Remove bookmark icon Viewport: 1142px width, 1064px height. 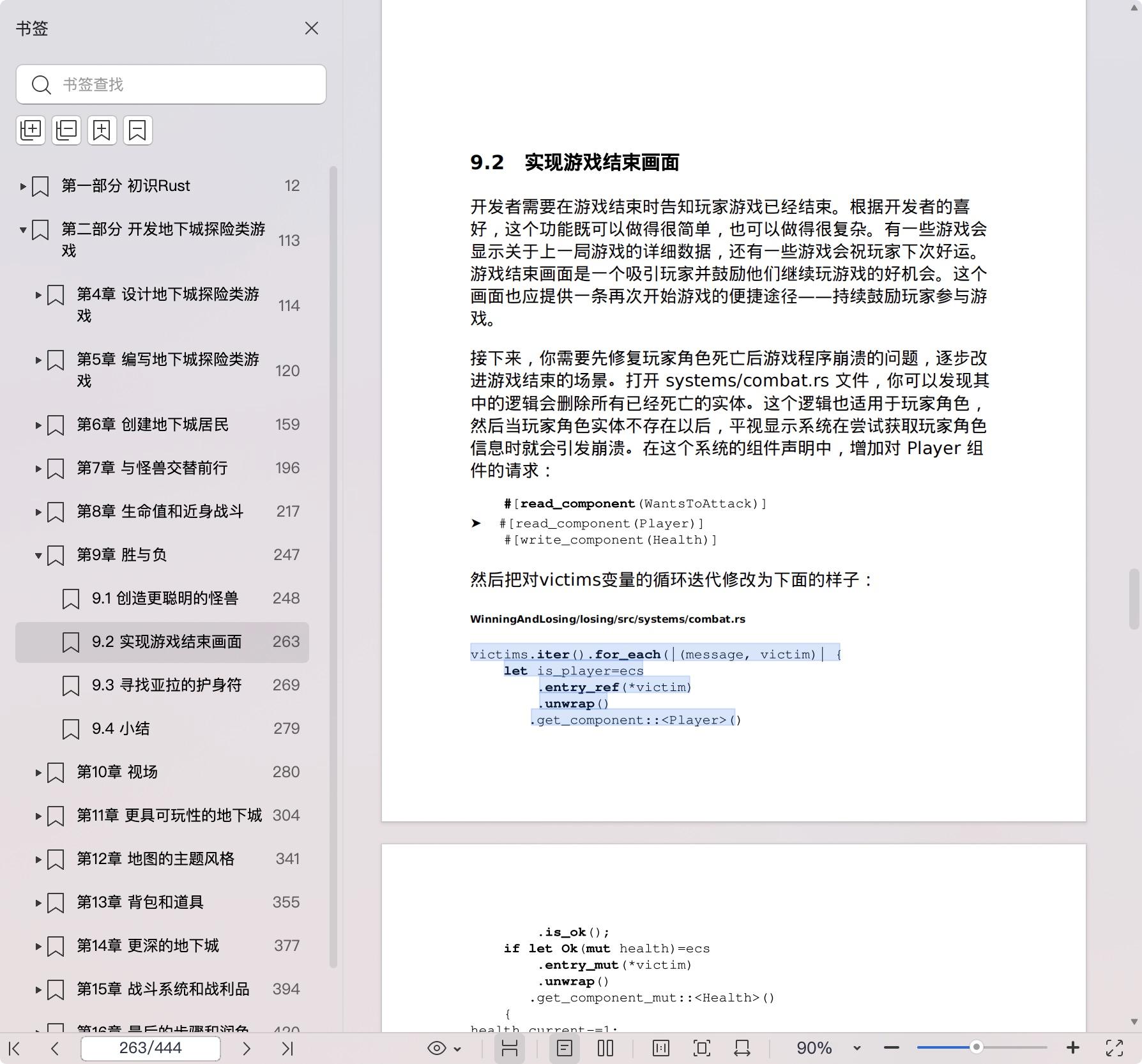[x=138, y=130]
